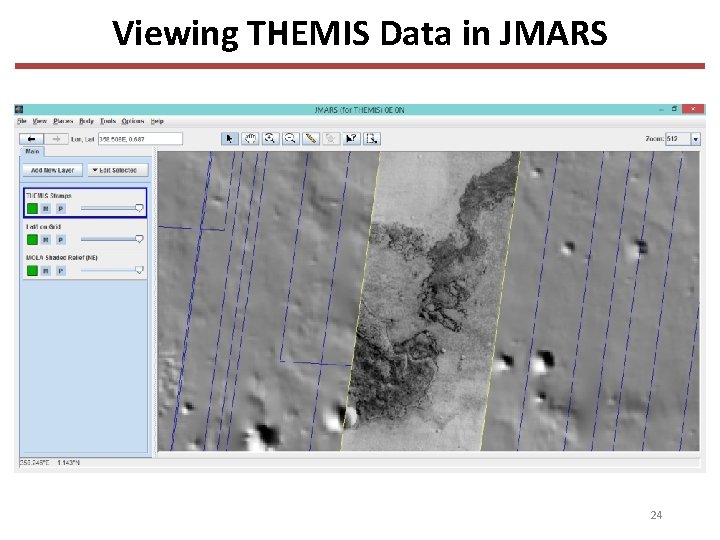Adjust the MOLA Shaded Relief opacity slider
Viewport: 720px width, 540px height.
[x=112, y=270]
